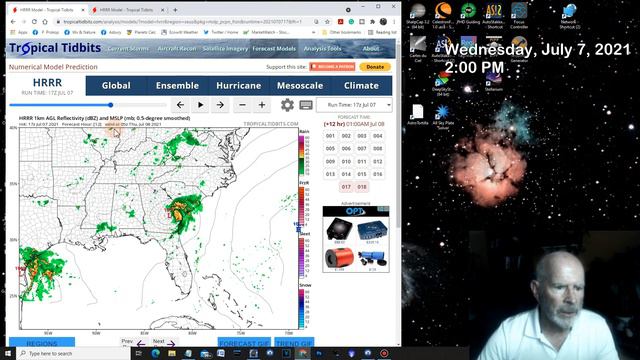Click the browser back arrow
The height and width of the screenshot is (360, 640).
pyautogui.click(x=13, y=22)
